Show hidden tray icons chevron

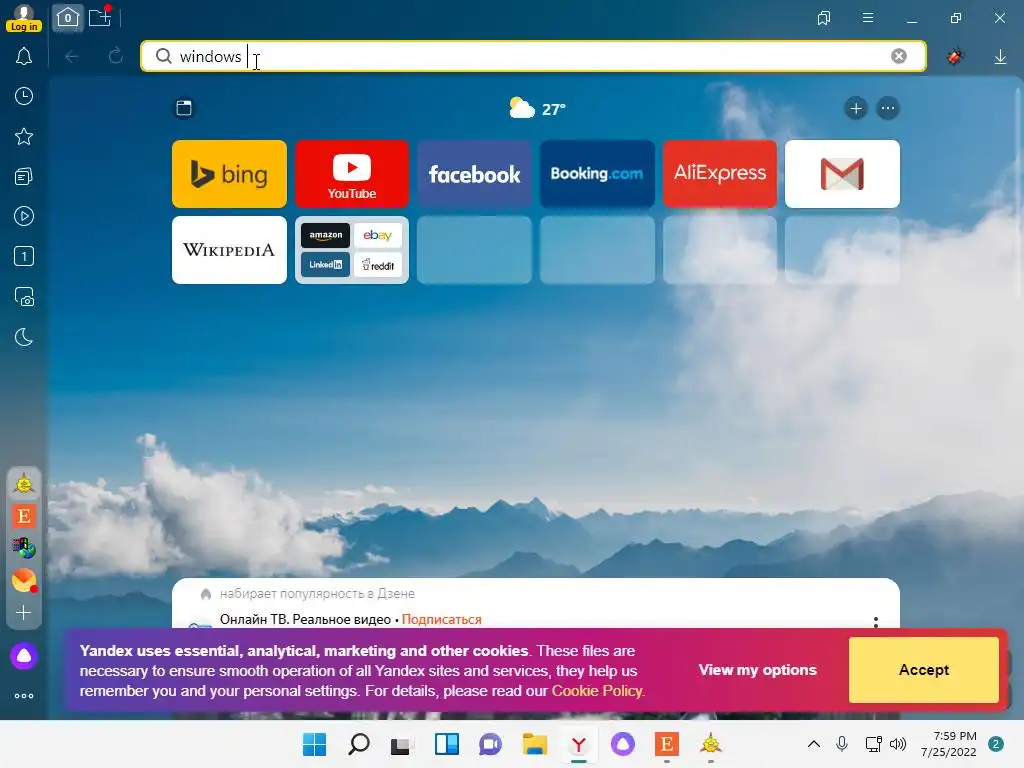click(x=814, y=744)
